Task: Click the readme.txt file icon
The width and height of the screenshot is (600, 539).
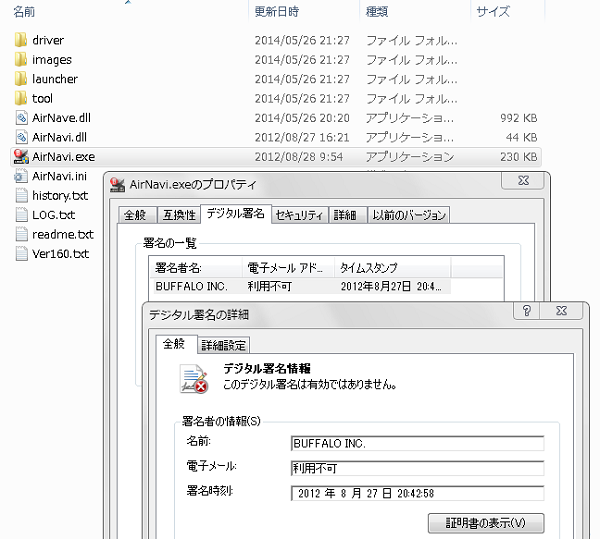Action: point(21,234)
